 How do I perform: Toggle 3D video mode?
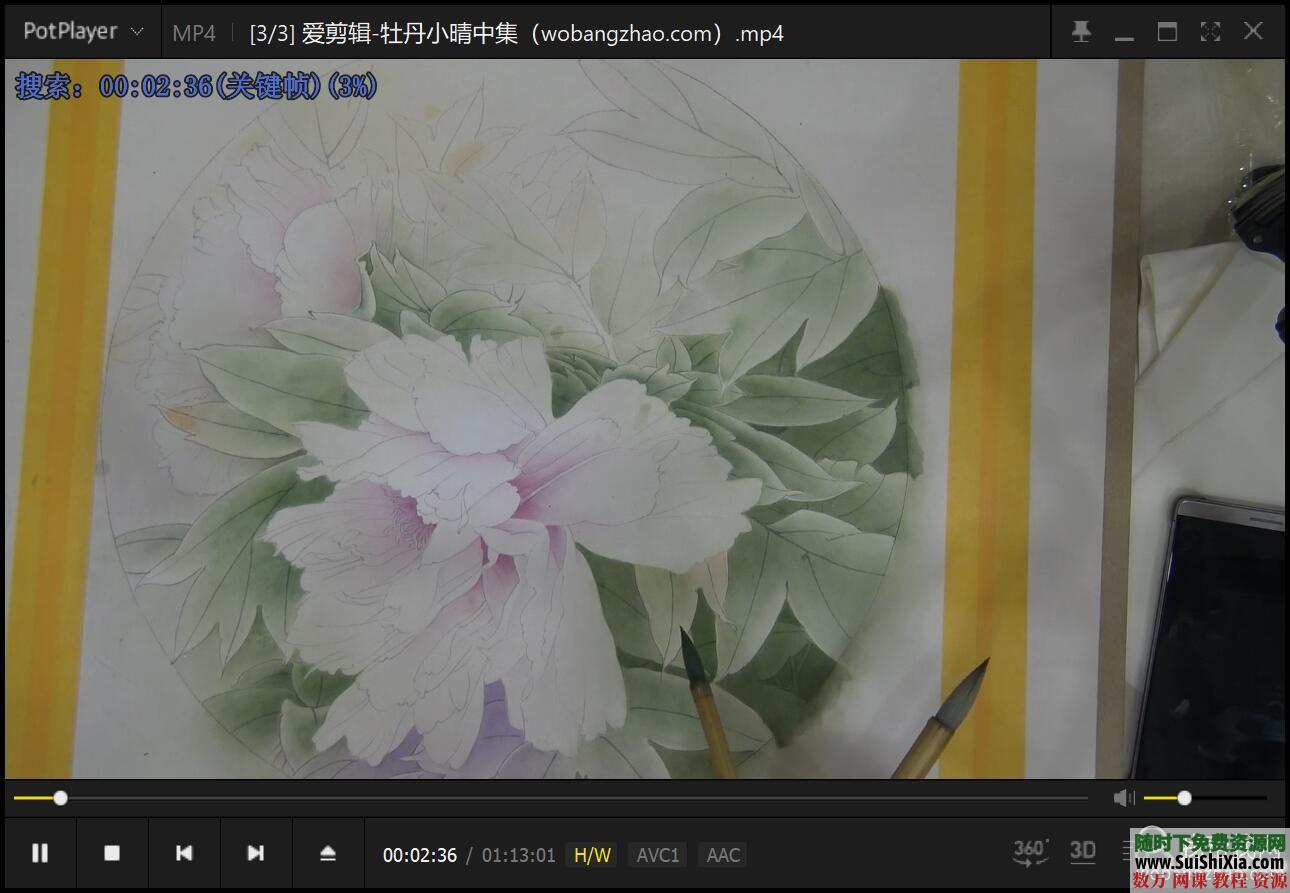(1083, 851)
